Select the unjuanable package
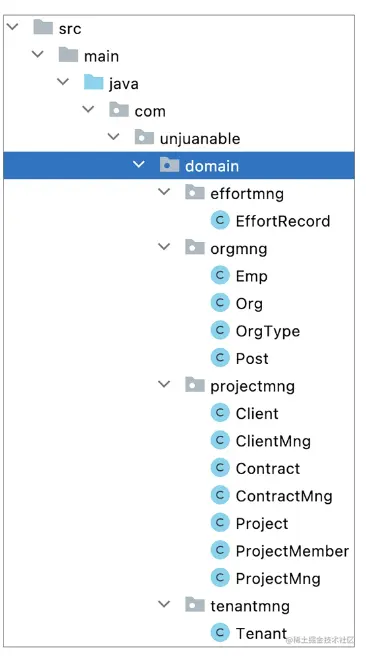 tap(200, 138)
